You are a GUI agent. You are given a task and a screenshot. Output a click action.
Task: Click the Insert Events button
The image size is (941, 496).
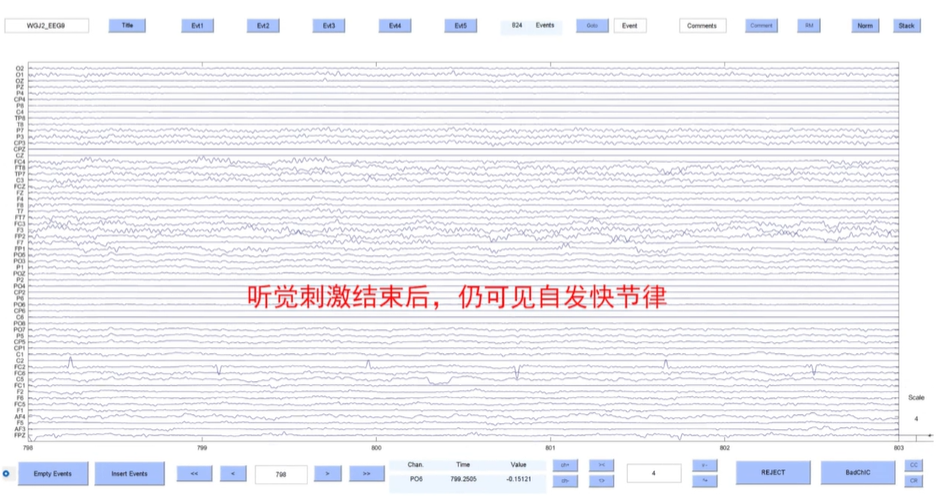point(129,473)
